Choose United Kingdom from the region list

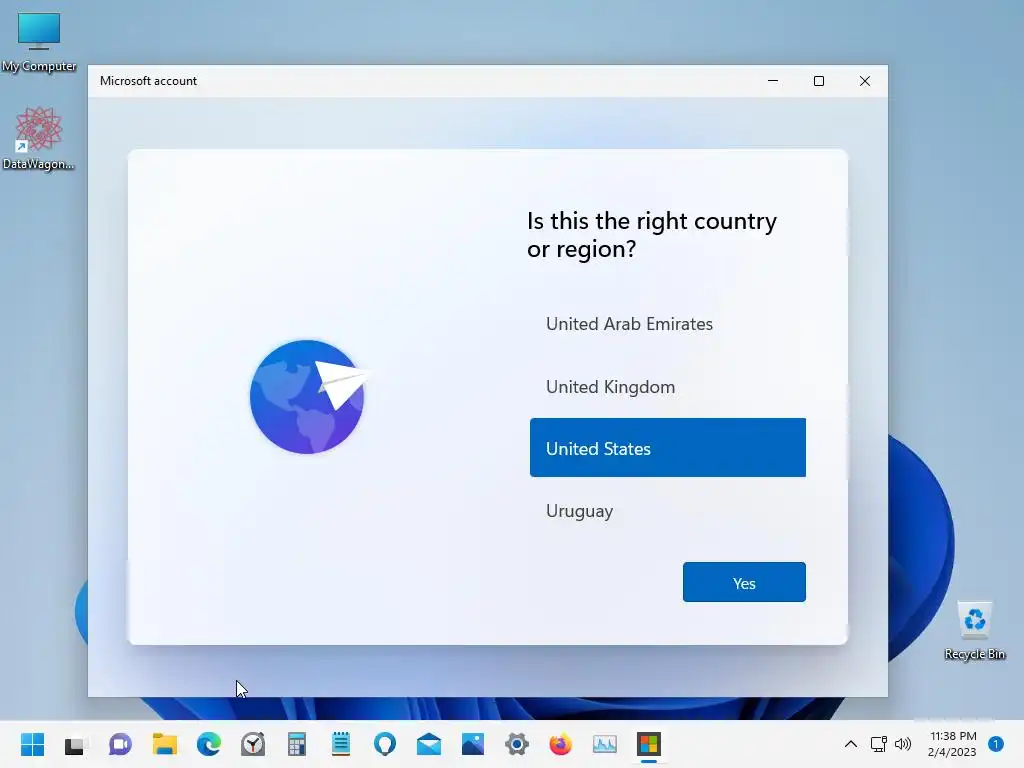click(667, 387)
